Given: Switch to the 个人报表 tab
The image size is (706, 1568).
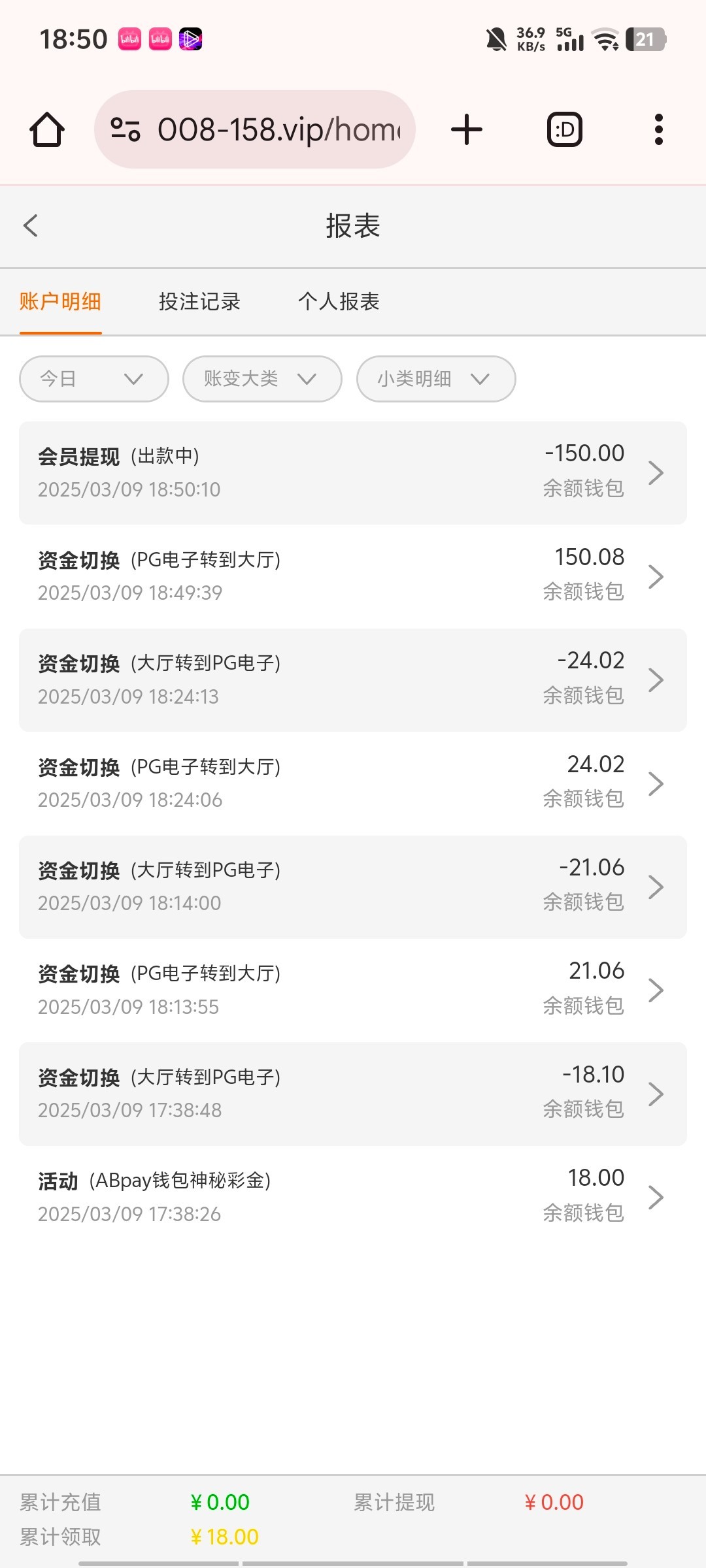Looking at the screenshot, I should [339, 302].
